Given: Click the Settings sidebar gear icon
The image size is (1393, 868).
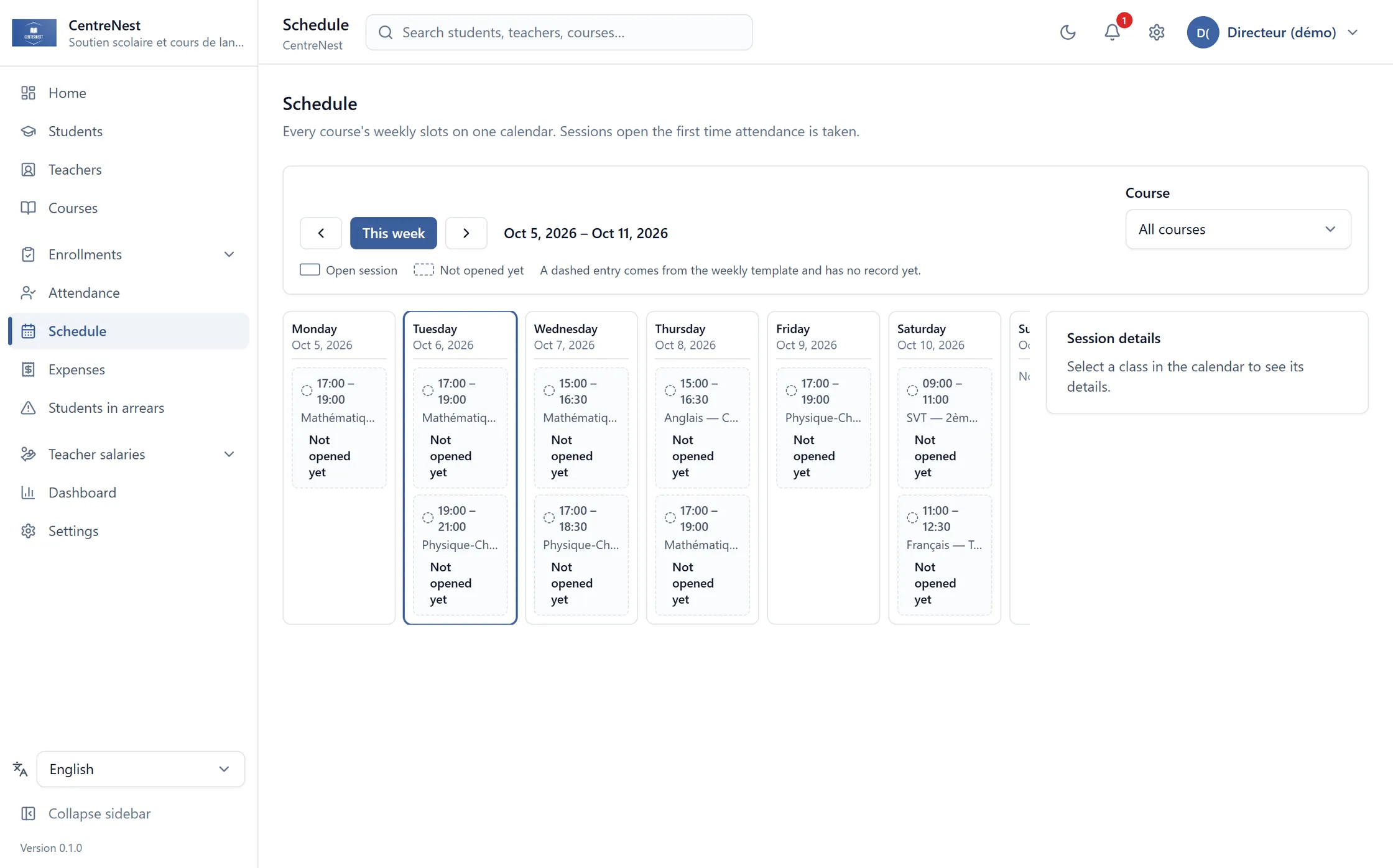Looking at the screenshot, I should [x=28, y=531].
